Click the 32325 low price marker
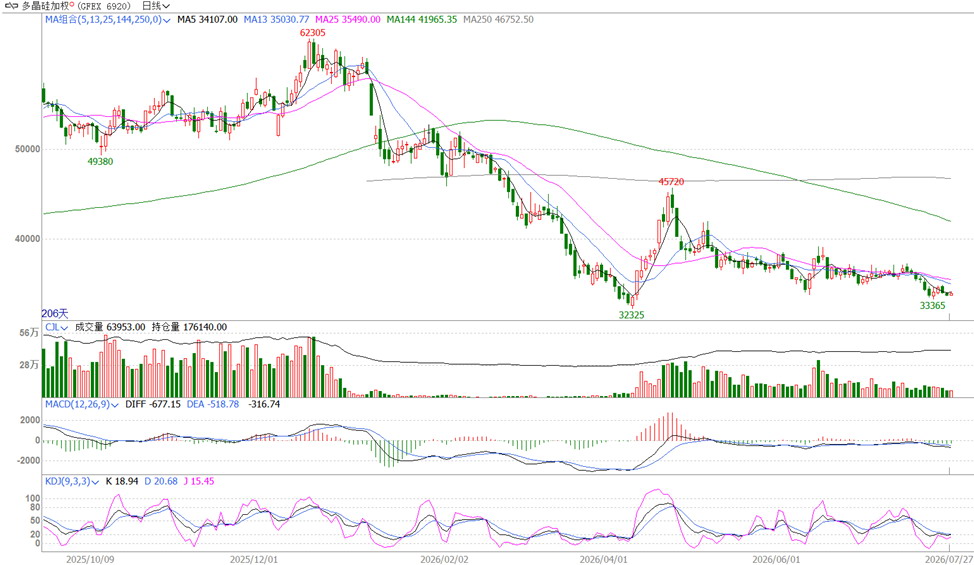 tap(631, 315)
